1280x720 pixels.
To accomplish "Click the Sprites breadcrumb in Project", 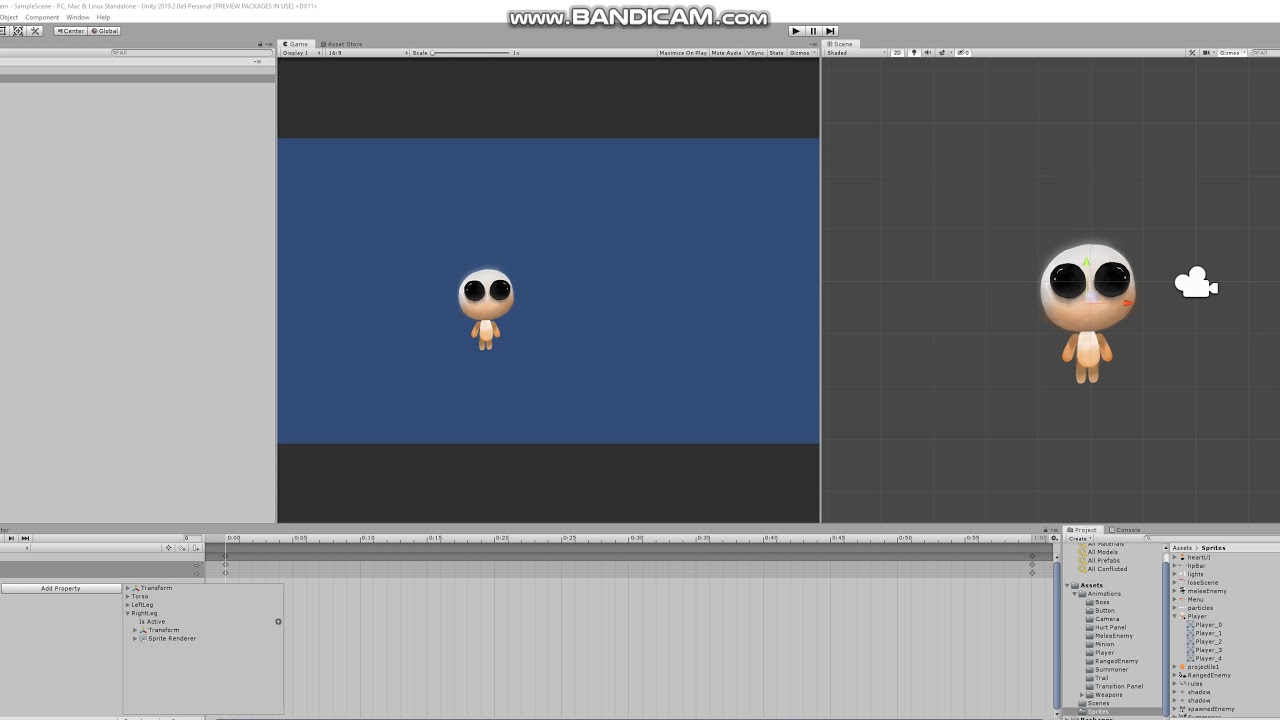I will 1213,548.
